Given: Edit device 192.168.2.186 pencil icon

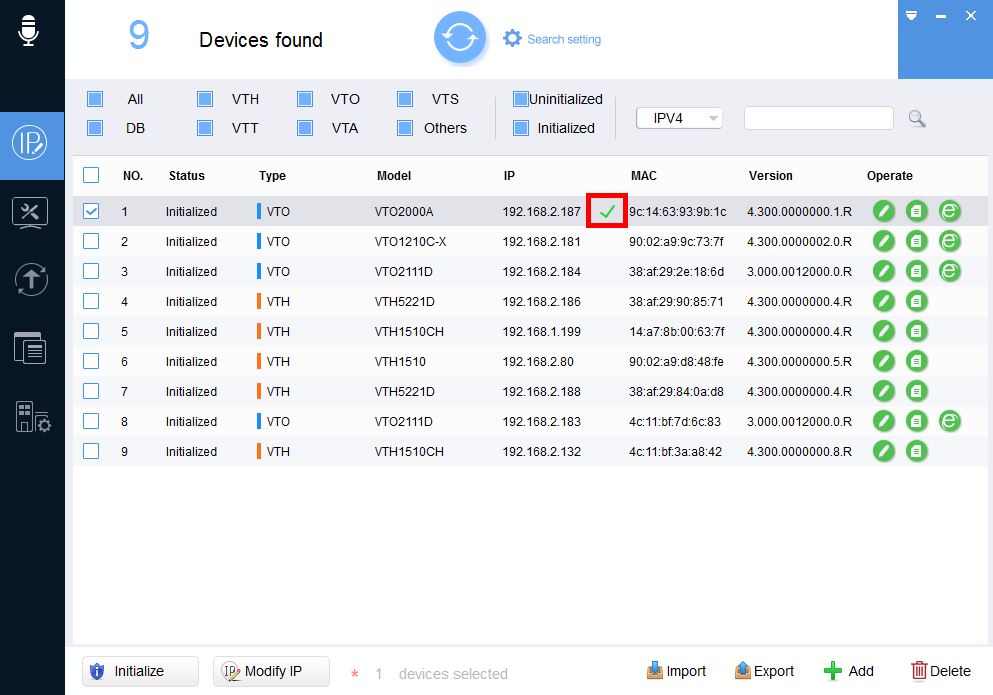Looking at the screenshot, I should [884, 301].
